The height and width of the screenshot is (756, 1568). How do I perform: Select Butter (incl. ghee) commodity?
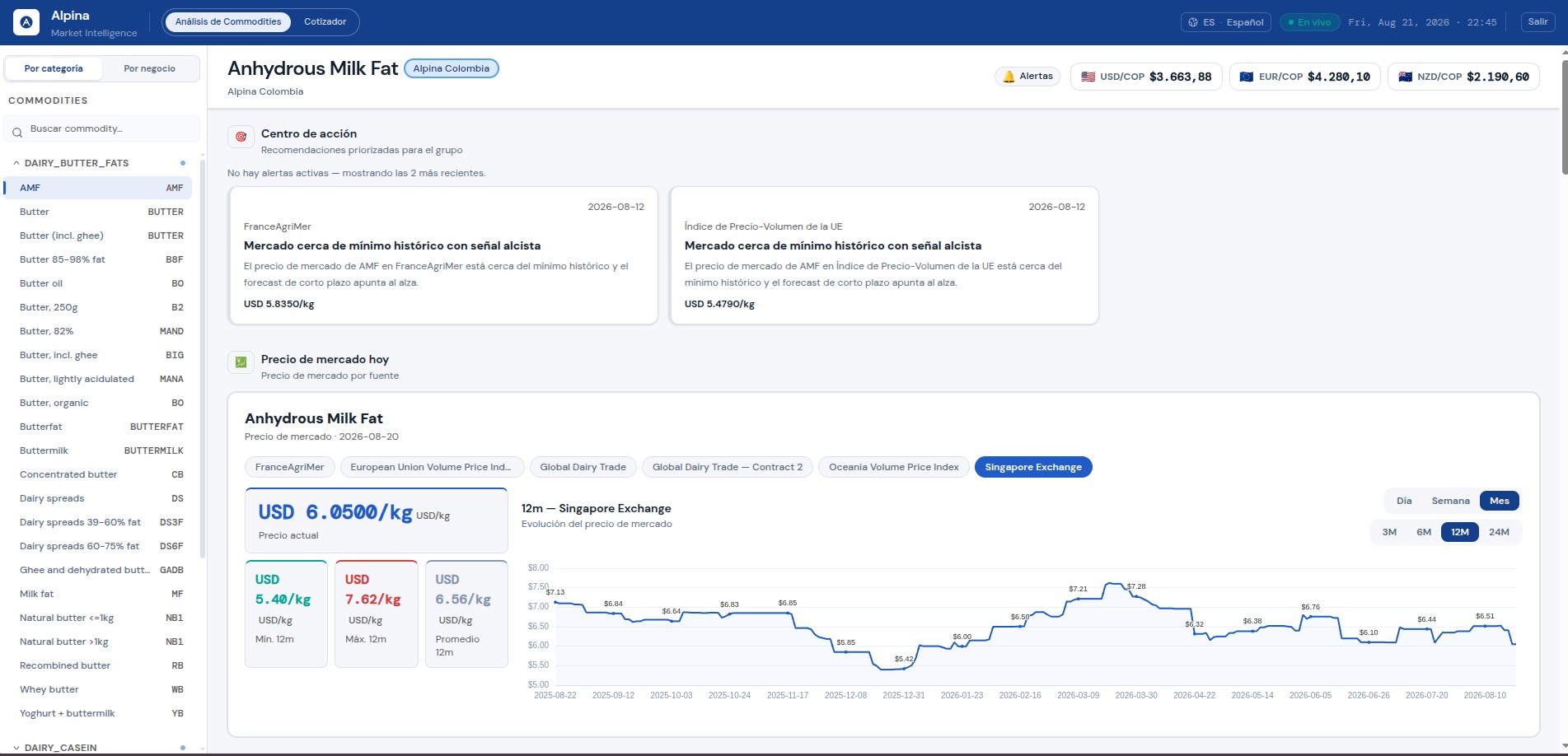[98, 236]
